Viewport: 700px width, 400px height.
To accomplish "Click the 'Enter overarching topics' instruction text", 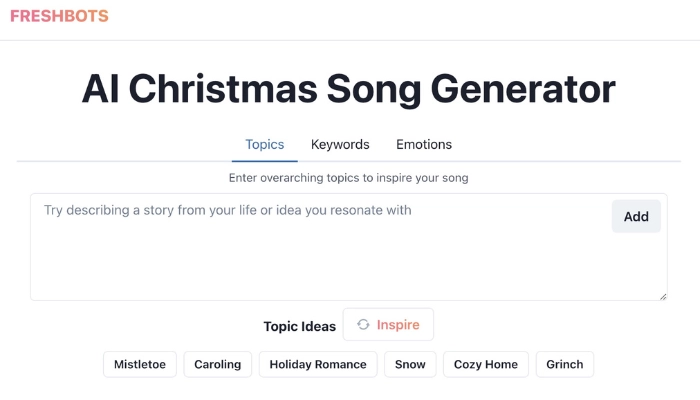I will [348, 178].
